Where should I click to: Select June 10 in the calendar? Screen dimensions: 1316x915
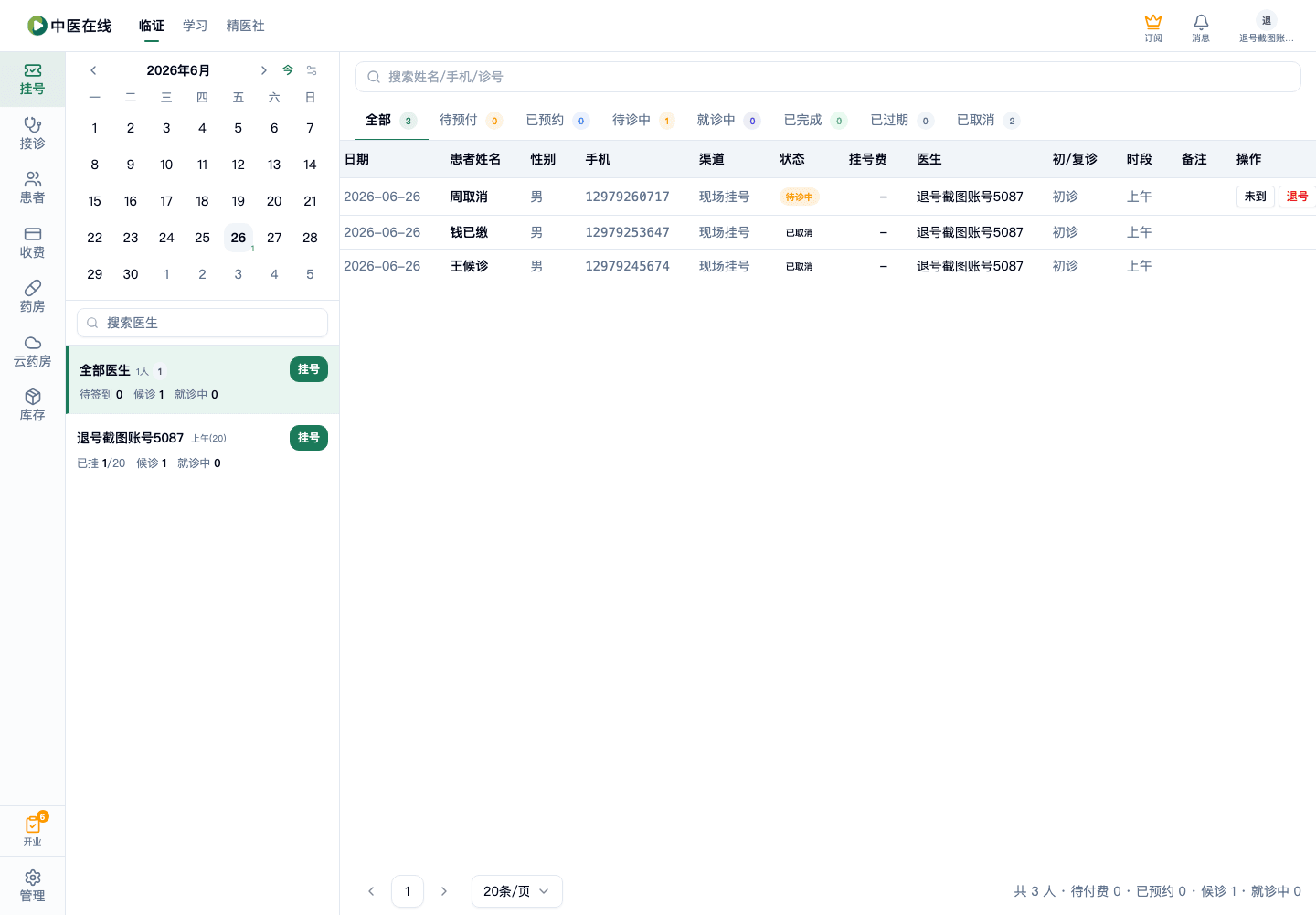click(x=166, y=165)
